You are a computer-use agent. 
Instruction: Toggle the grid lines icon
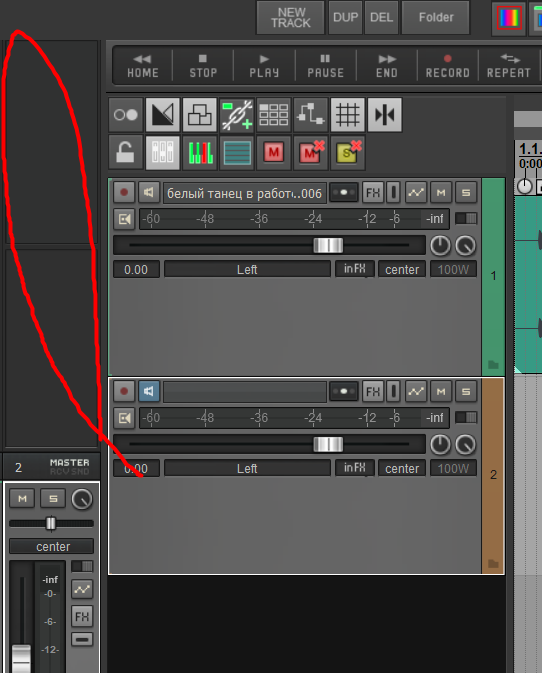tap(347, 115)
